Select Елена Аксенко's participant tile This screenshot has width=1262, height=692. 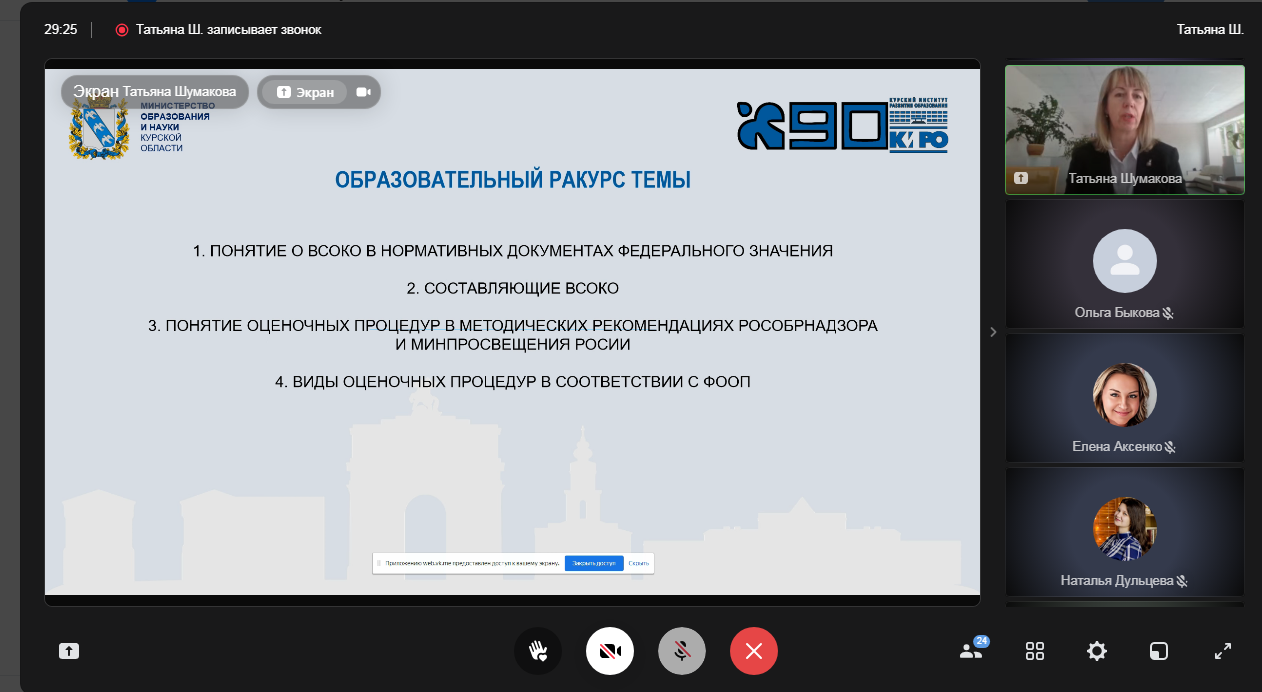click(x=1125, y=398)
